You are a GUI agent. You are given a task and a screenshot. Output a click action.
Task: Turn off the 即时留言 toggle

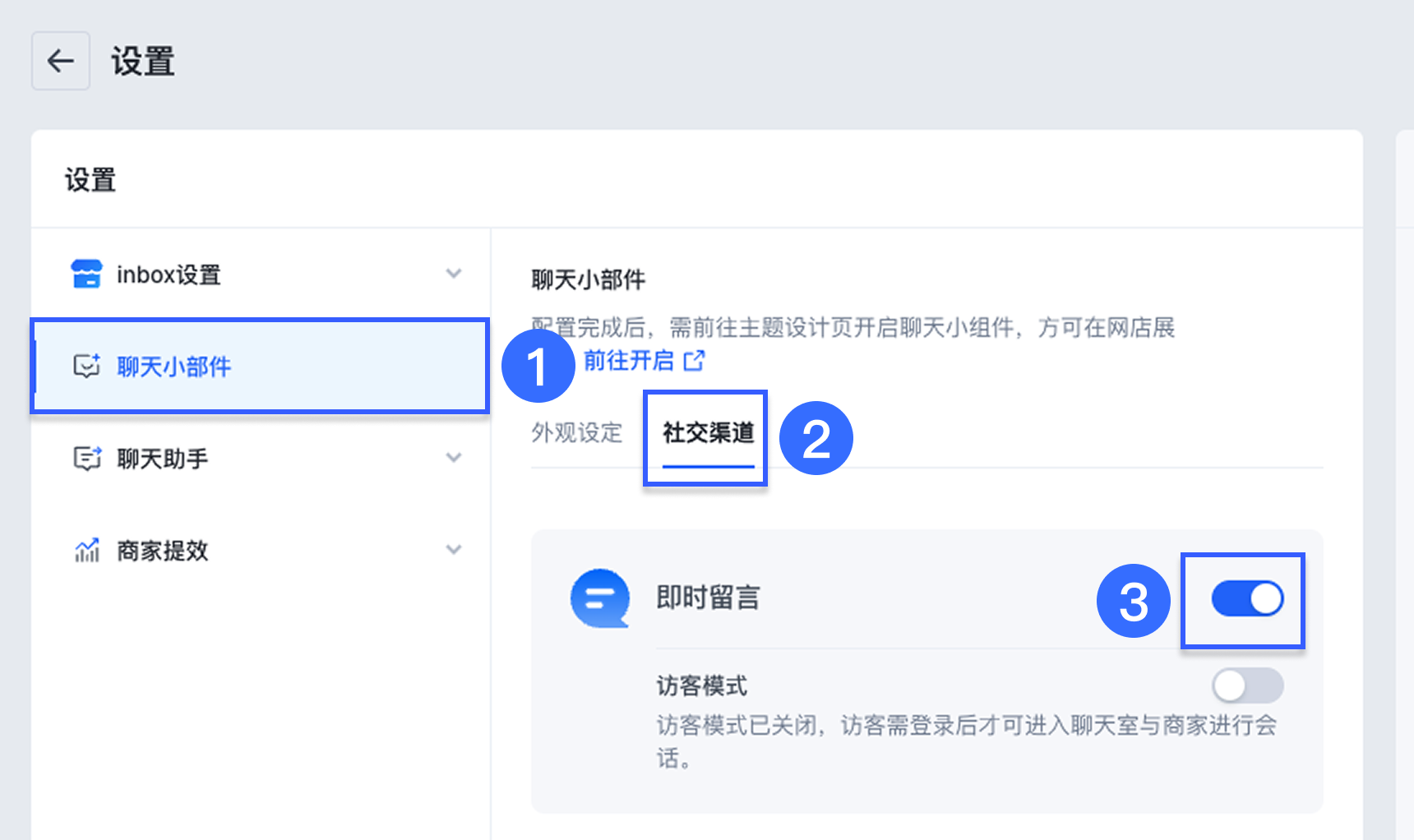pos(1247,598)
